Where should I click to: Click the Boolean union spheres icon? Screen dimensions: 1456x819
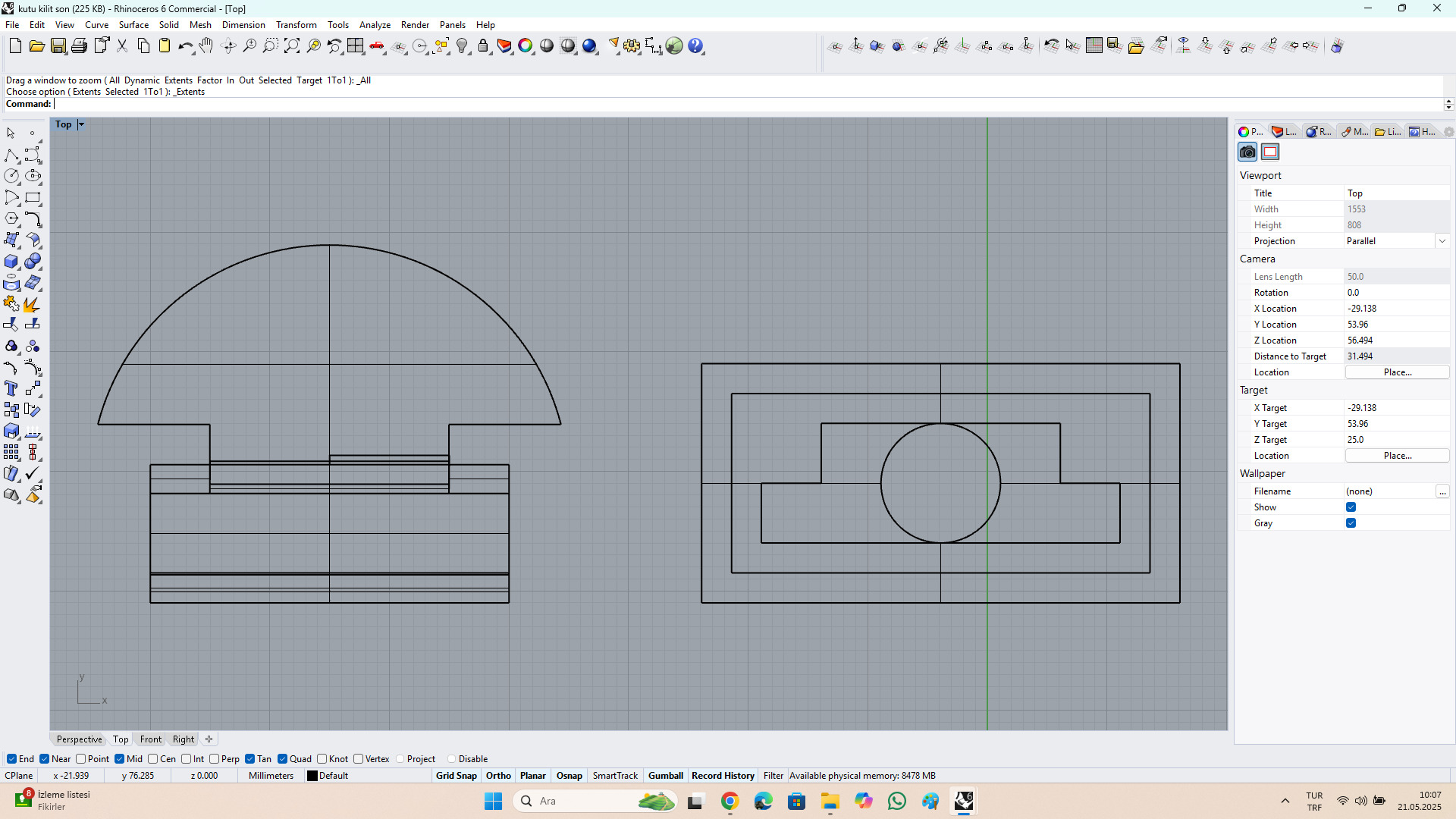click(x=33, y=262)
